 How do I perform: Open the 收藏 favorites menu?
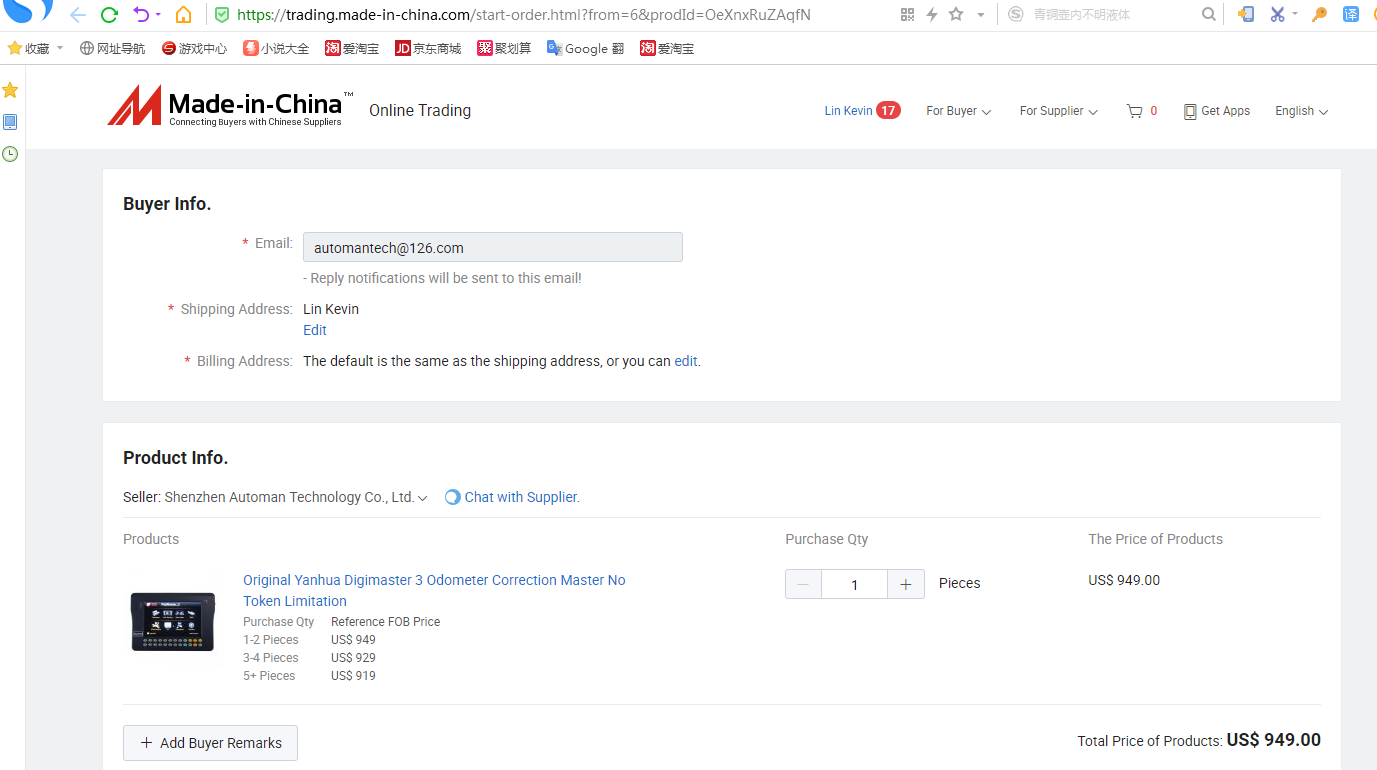point(35,48)
